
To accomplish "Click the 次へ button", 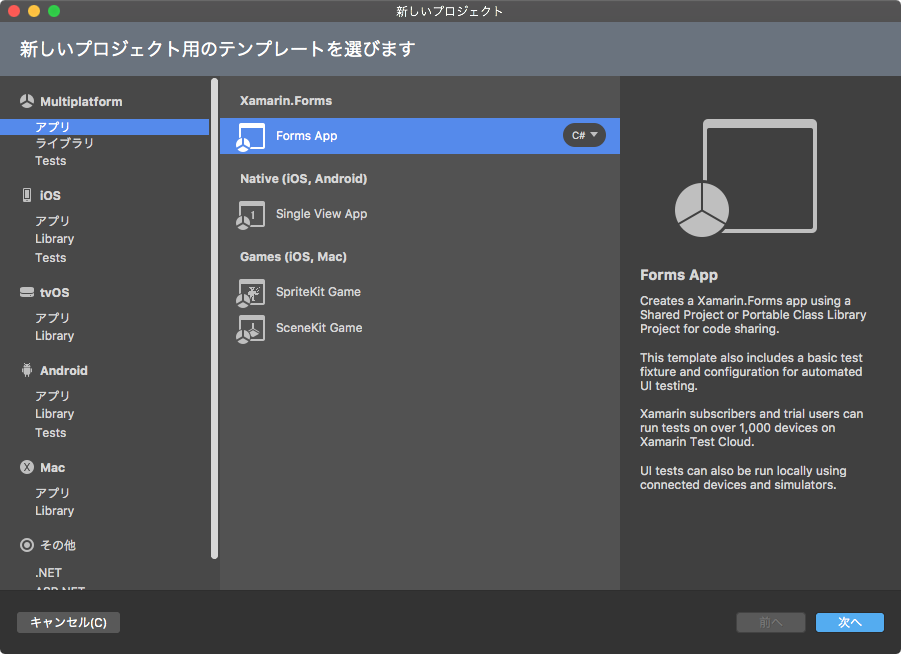I will 848,622.
